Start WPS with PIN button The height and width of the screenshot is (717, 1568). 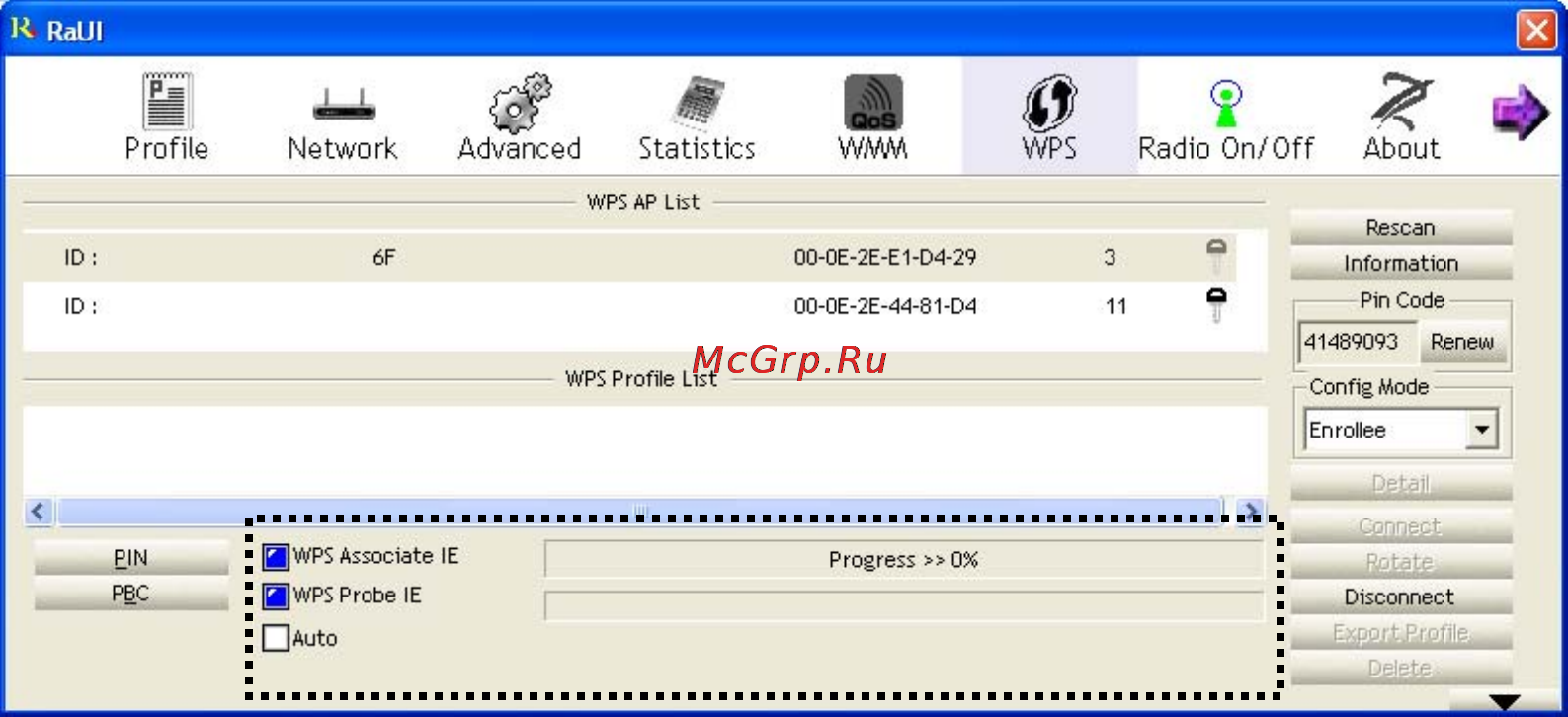pyautogui.click(x=130, y=558)
